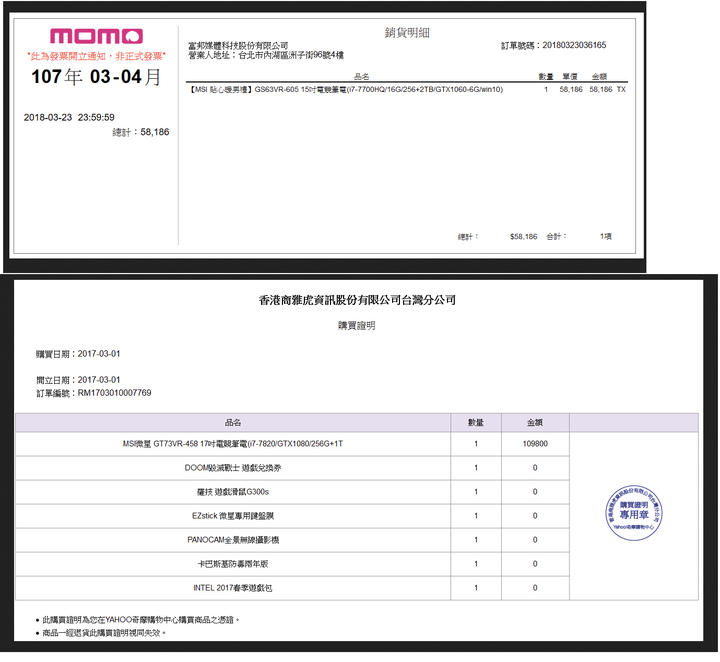Image resolution: width=720 pixels, height=662 pixels.
Task: Select the business address line 營業人地址
Action: tap(266, 55)
